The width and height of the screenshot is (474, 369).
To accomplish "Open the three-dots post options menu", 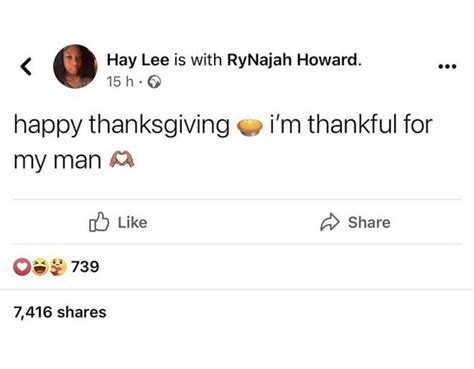I will point(447,67).
